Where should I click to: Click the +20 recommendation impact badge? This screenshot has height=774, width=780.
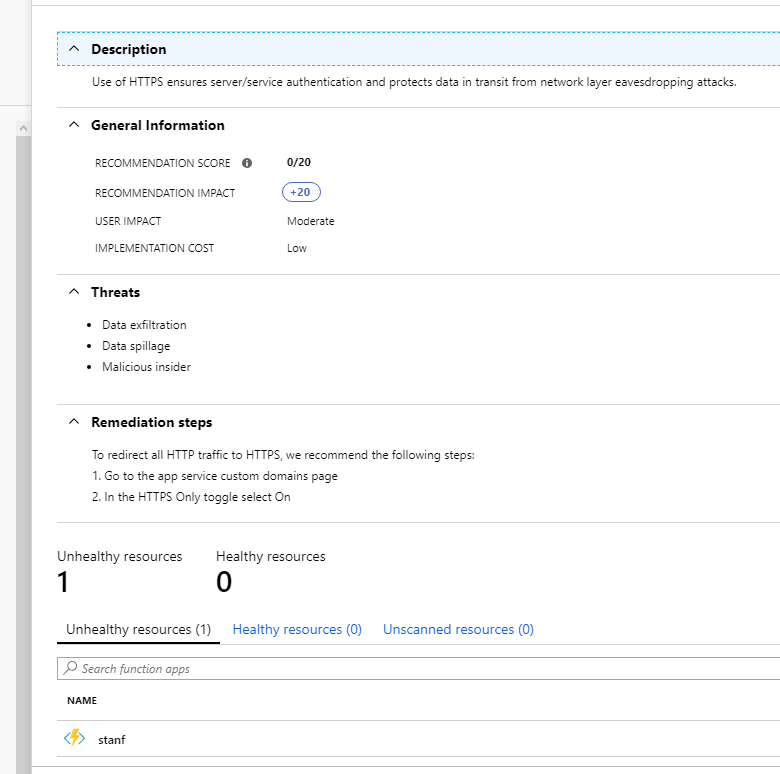pos(301,193)
